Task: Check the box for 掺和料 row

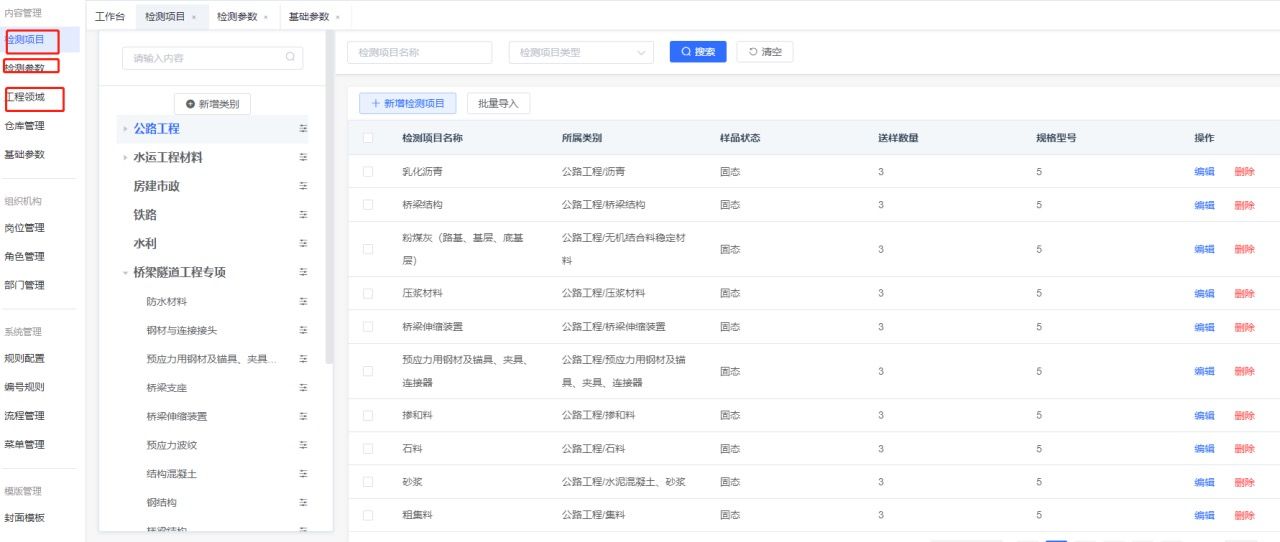Action: coord(368,415)
